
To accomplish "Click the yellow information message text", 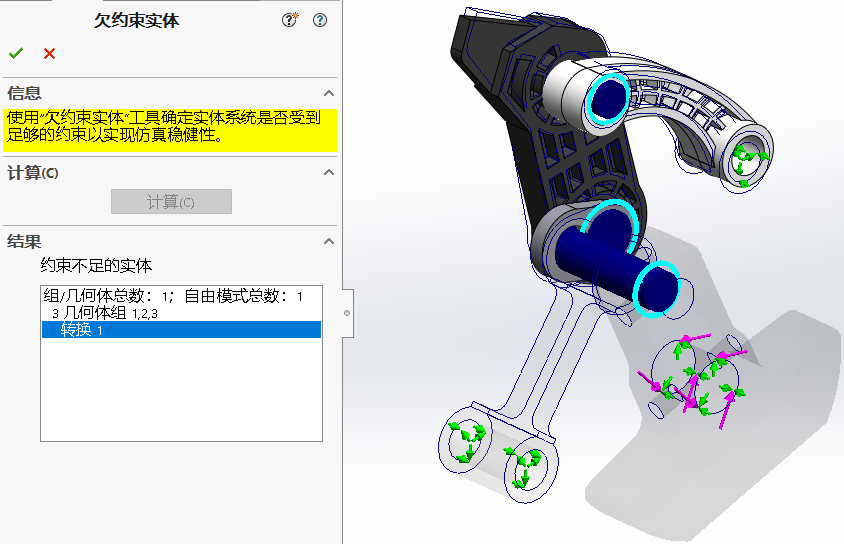I will pos(164,127).
